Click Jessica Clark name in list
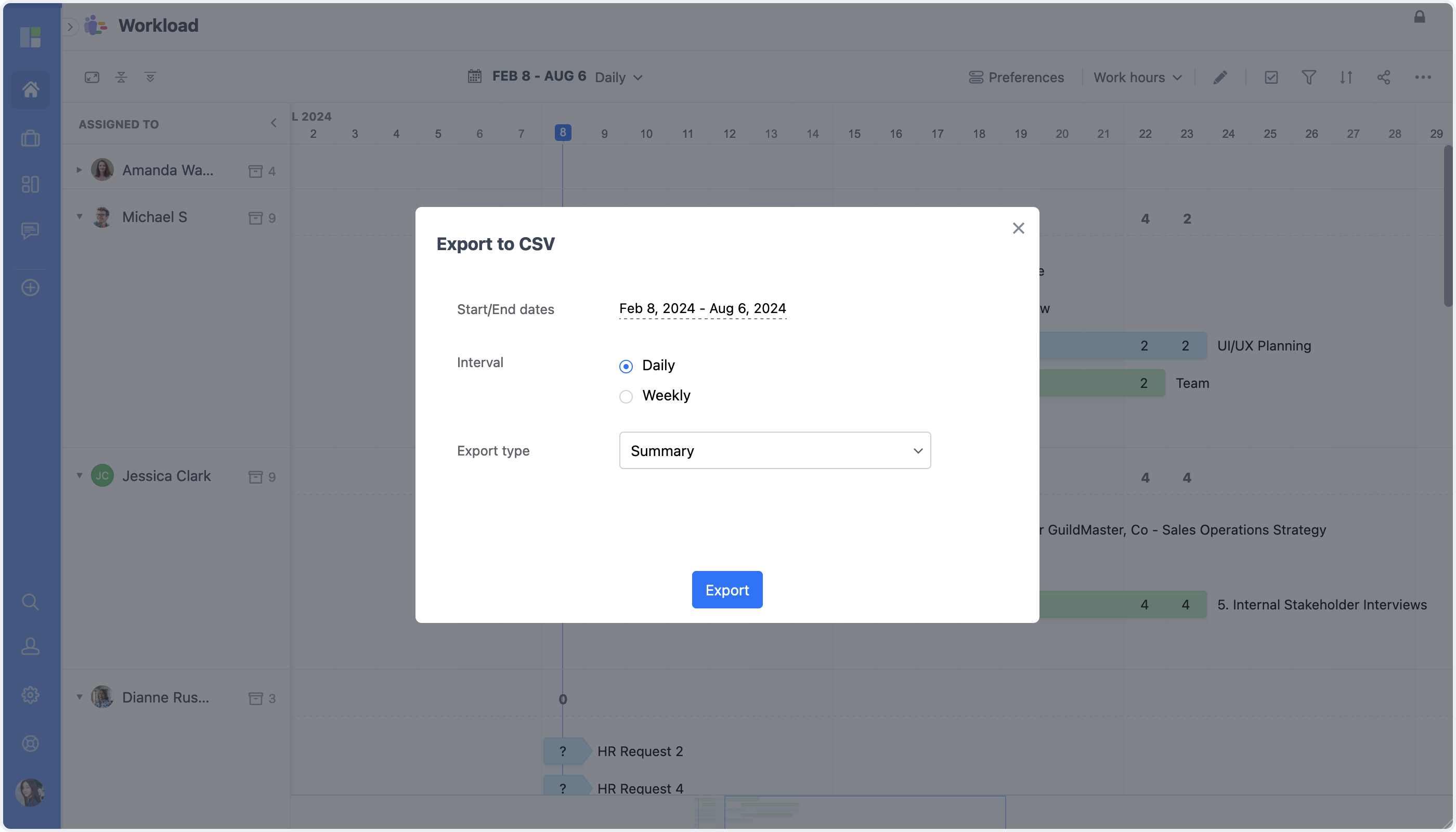1456x832 pixels. tap(166, 476)
